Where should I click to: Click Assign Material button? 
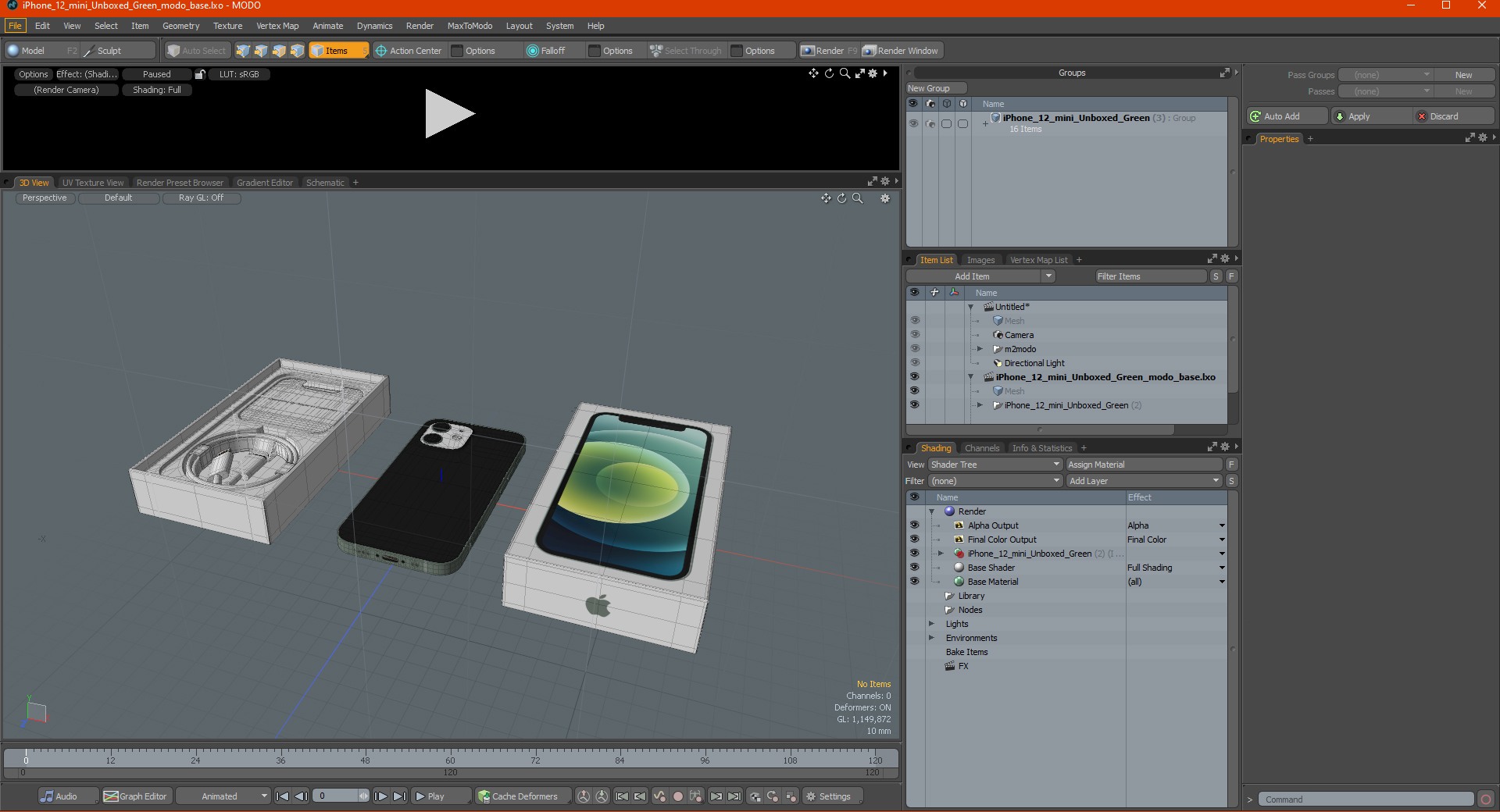coord(1143,465)
